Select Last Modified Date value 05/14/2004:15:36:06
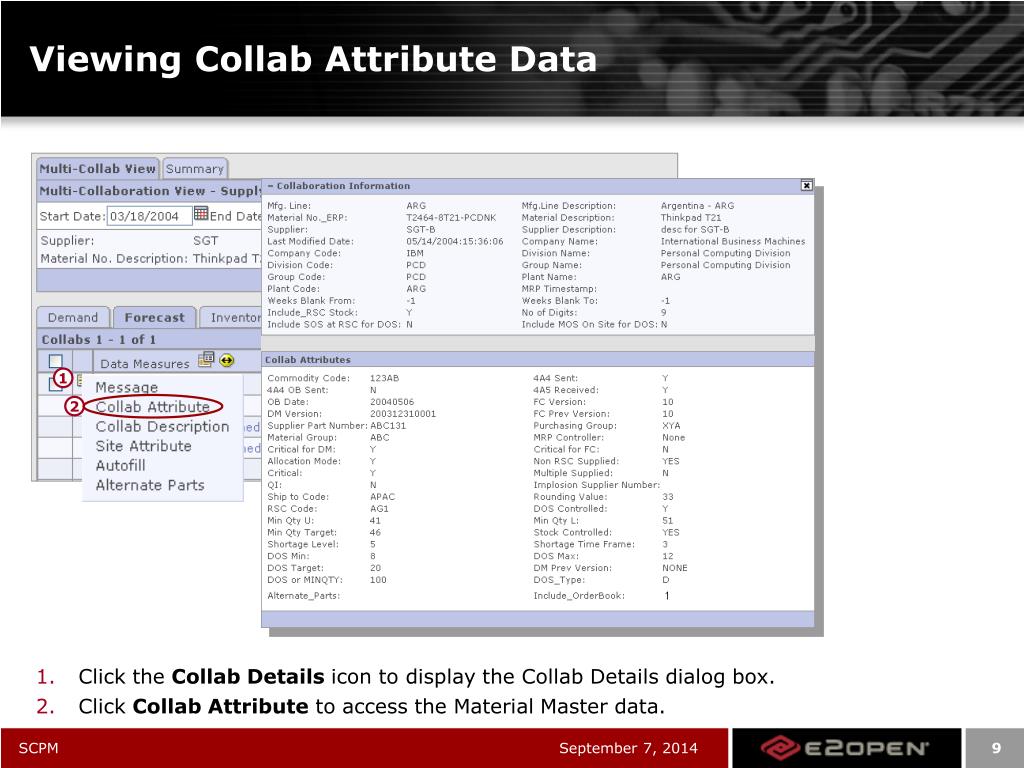The image size is (1024, 768). click(x=455, y=241)
